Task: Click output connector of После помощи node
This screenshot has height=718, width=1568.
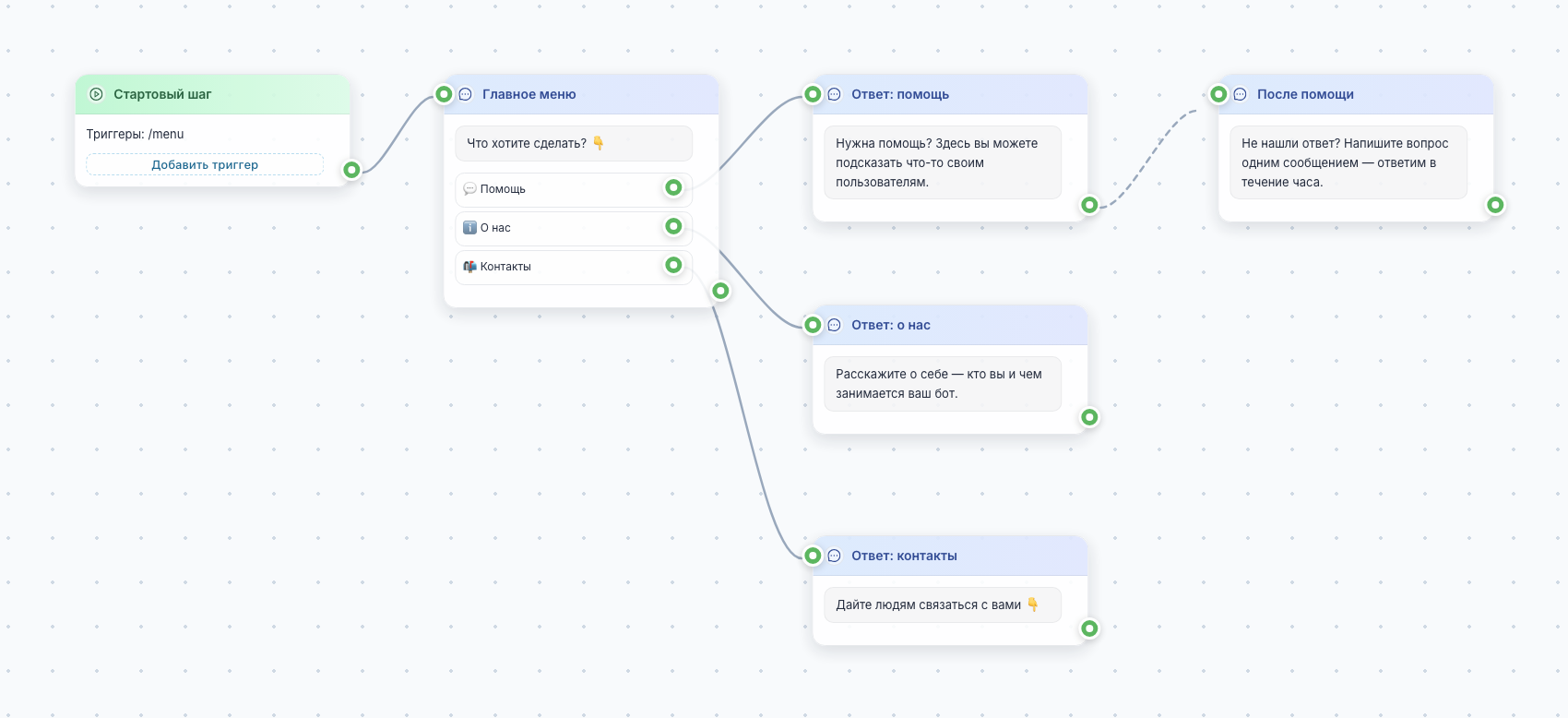Action: click(1495, 205)
